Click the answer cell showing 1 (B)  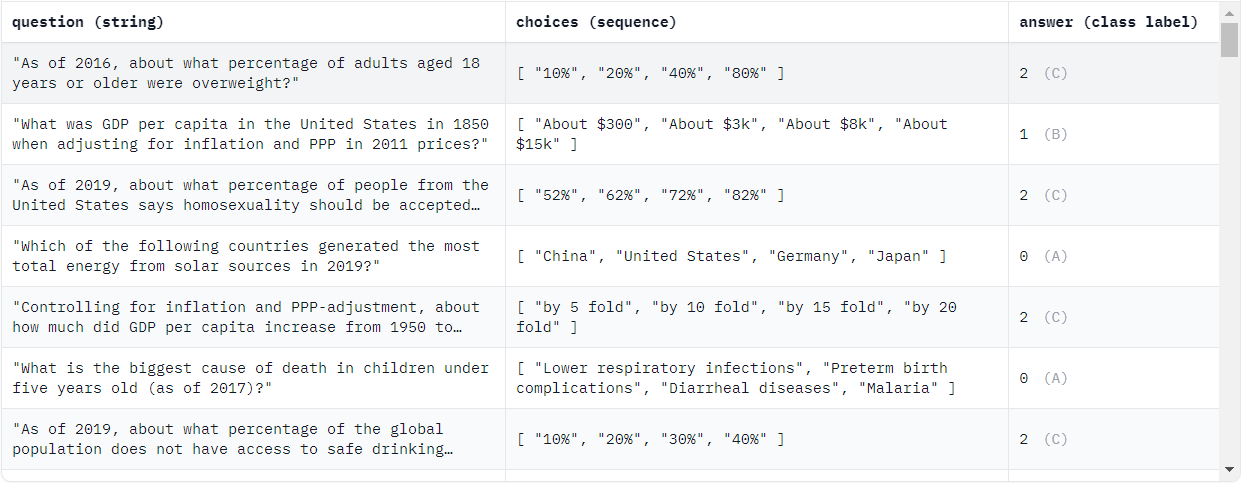1043,134
